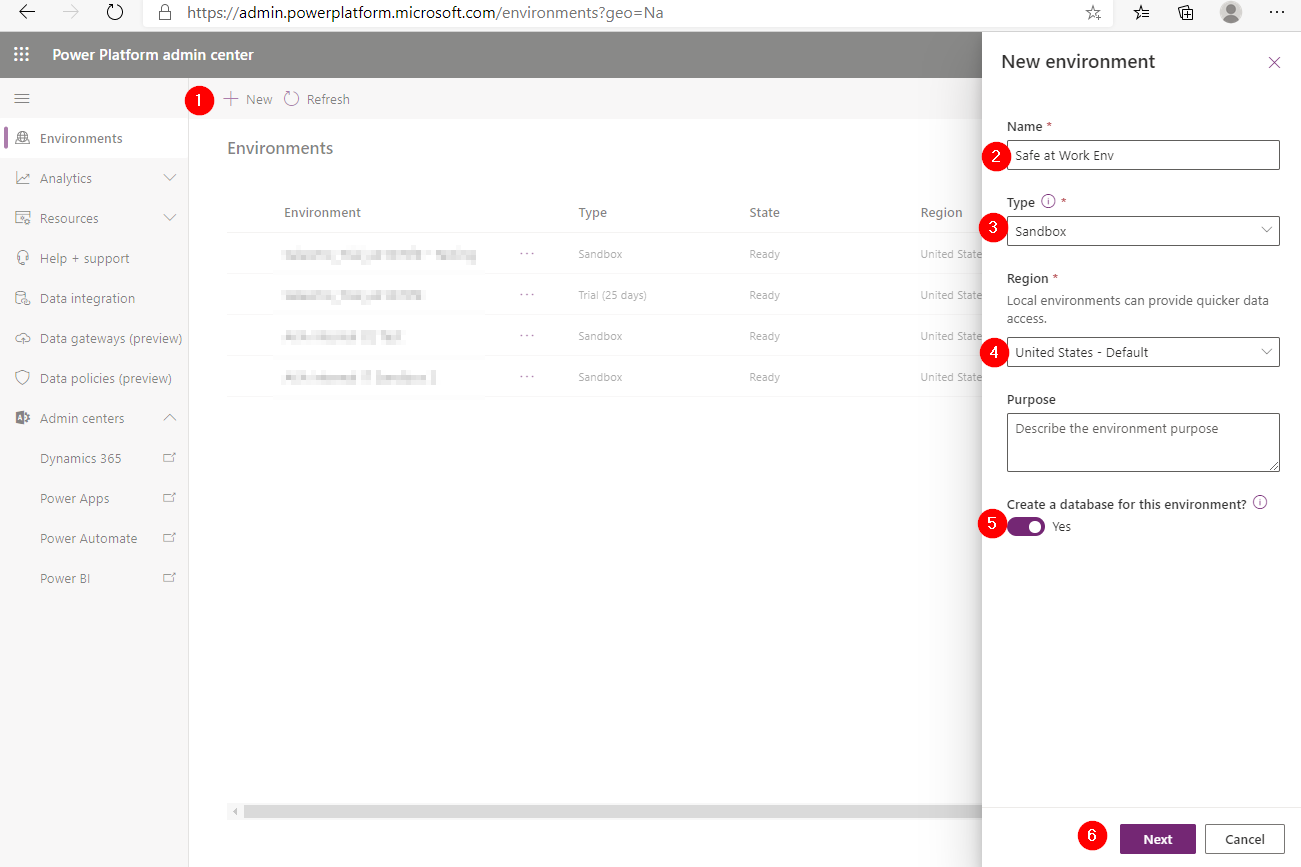Open the Region dropdown for United States
This screenshot has width=1301, height=867.
[1143, 352]
